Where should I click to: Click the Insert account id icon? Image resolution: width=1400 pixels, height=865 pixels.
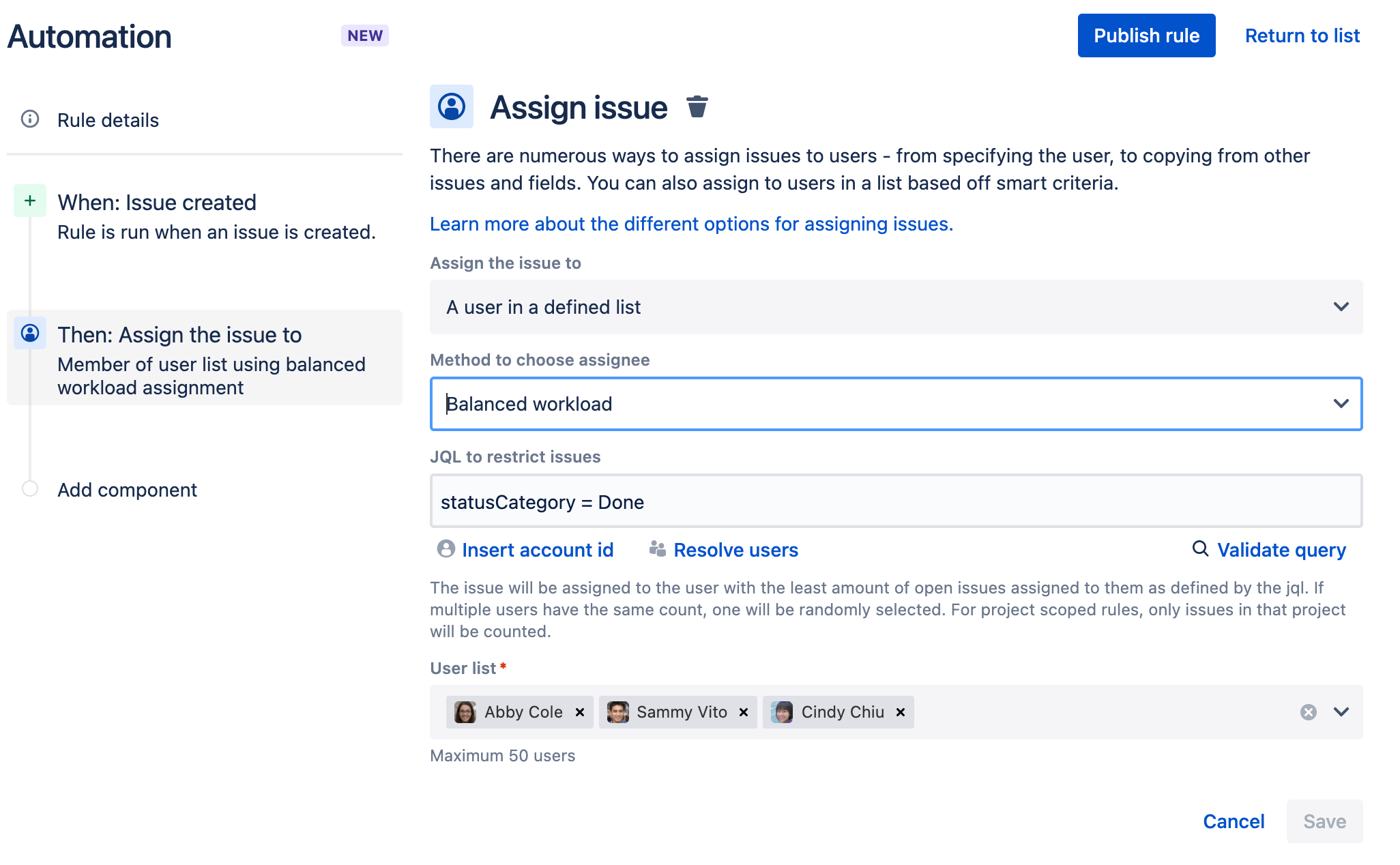point(446,549)
